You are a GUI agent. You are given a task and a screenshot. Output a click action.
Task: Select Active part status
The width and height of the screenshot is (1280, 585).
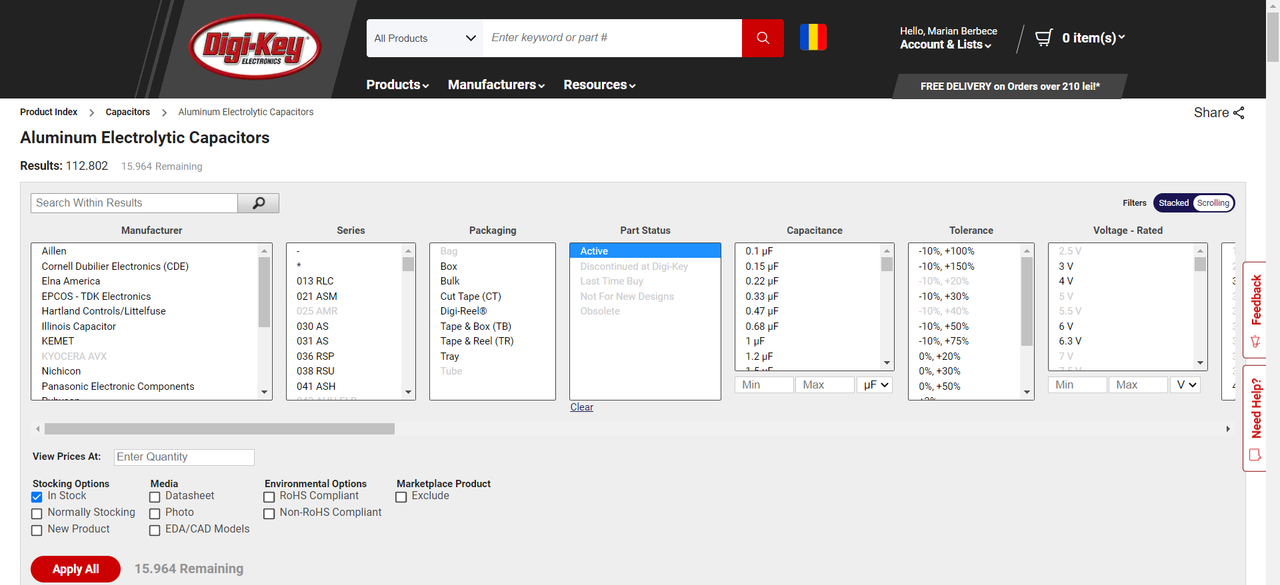click(645, 251)
